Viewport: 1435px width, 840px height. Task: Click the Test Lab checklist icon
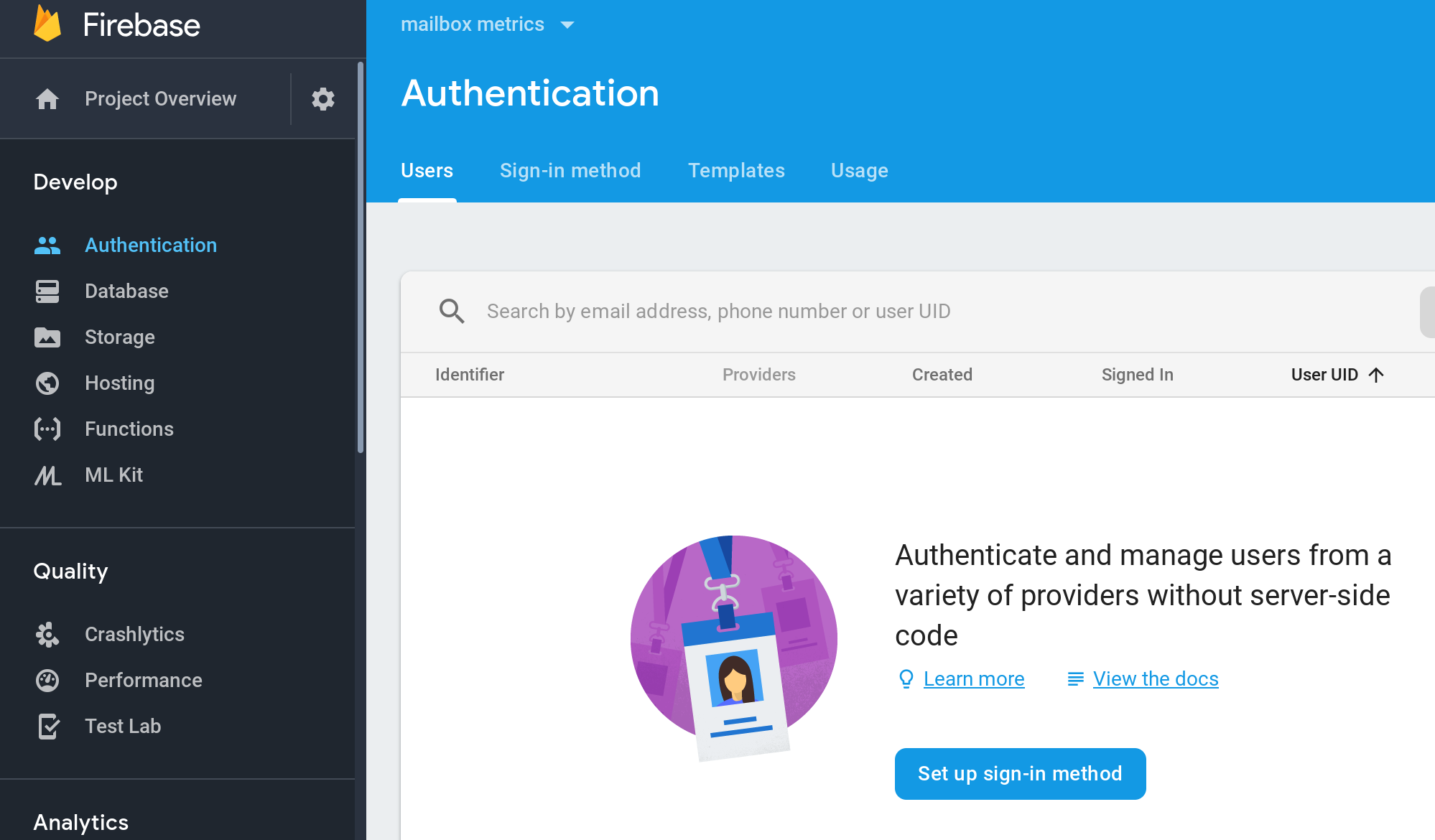pyautogui.click(x=47, y=727)
